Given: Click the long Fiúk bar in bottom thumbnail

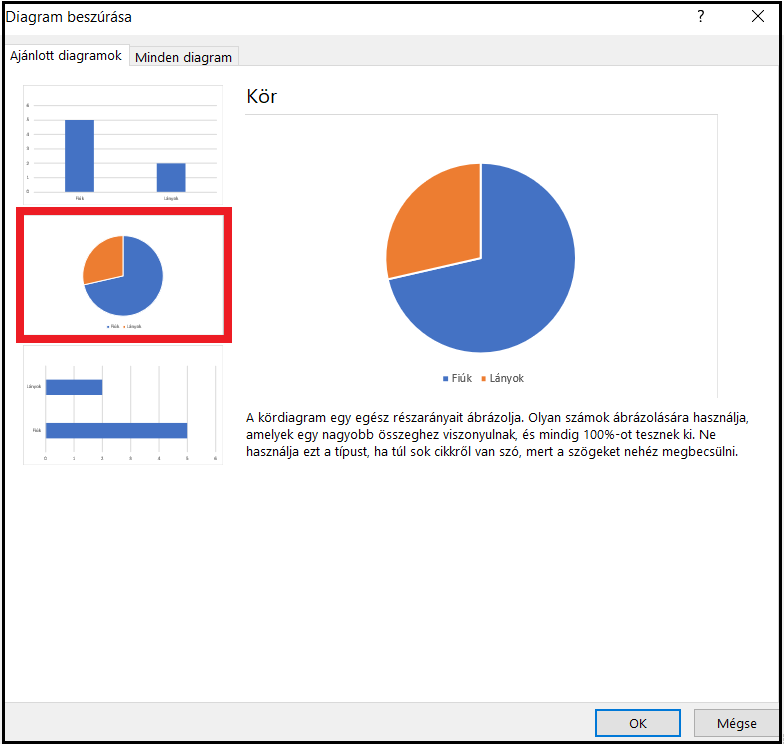Looking at the screenshot, I should 116,430.
